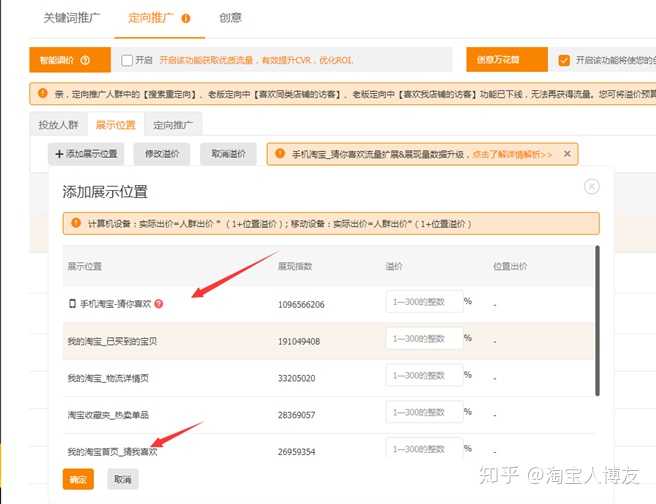Click the 修改溢价 button
This screenshot has height=504, width=656.
pyautogui.click(x=161, y=154)
